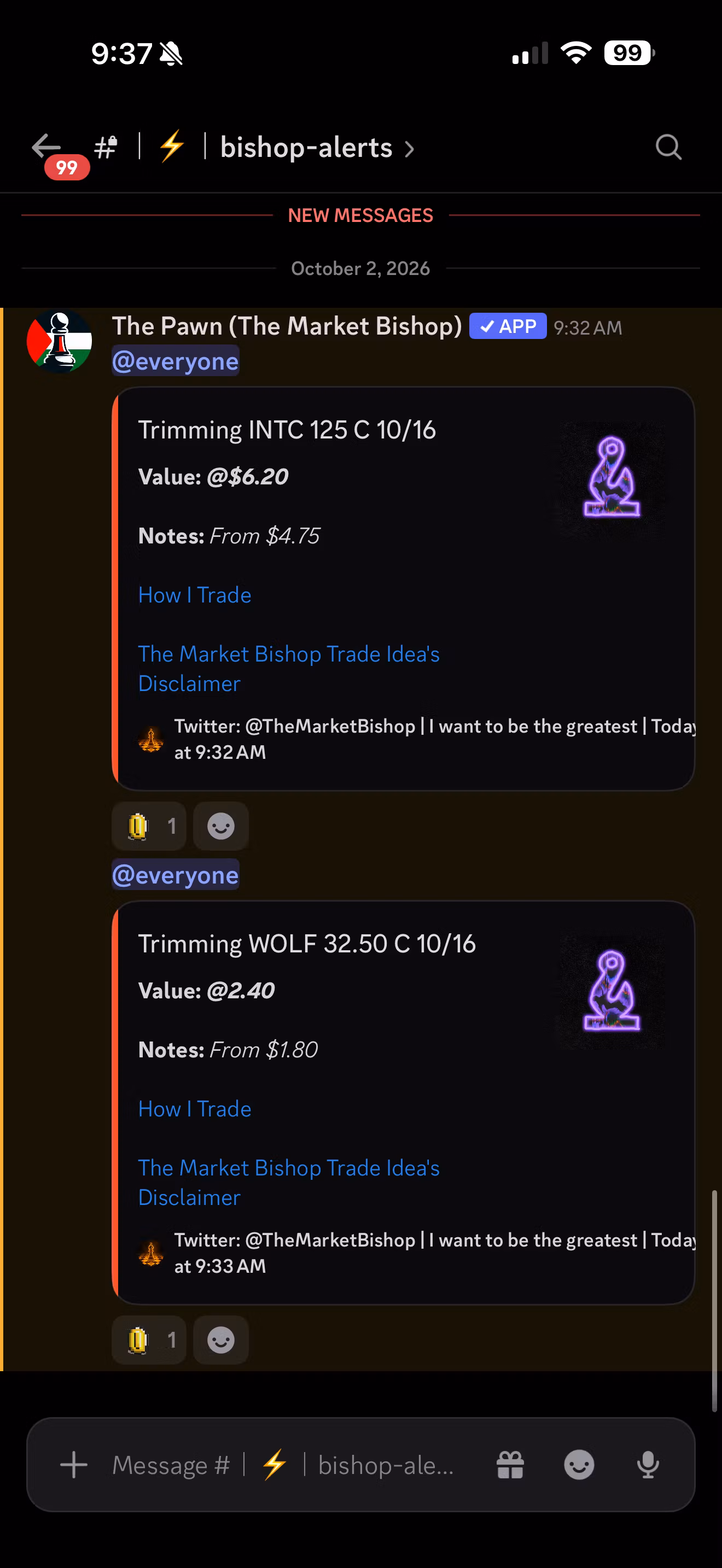Toggle coin reaction on WOLF alert

(149, 1339)
